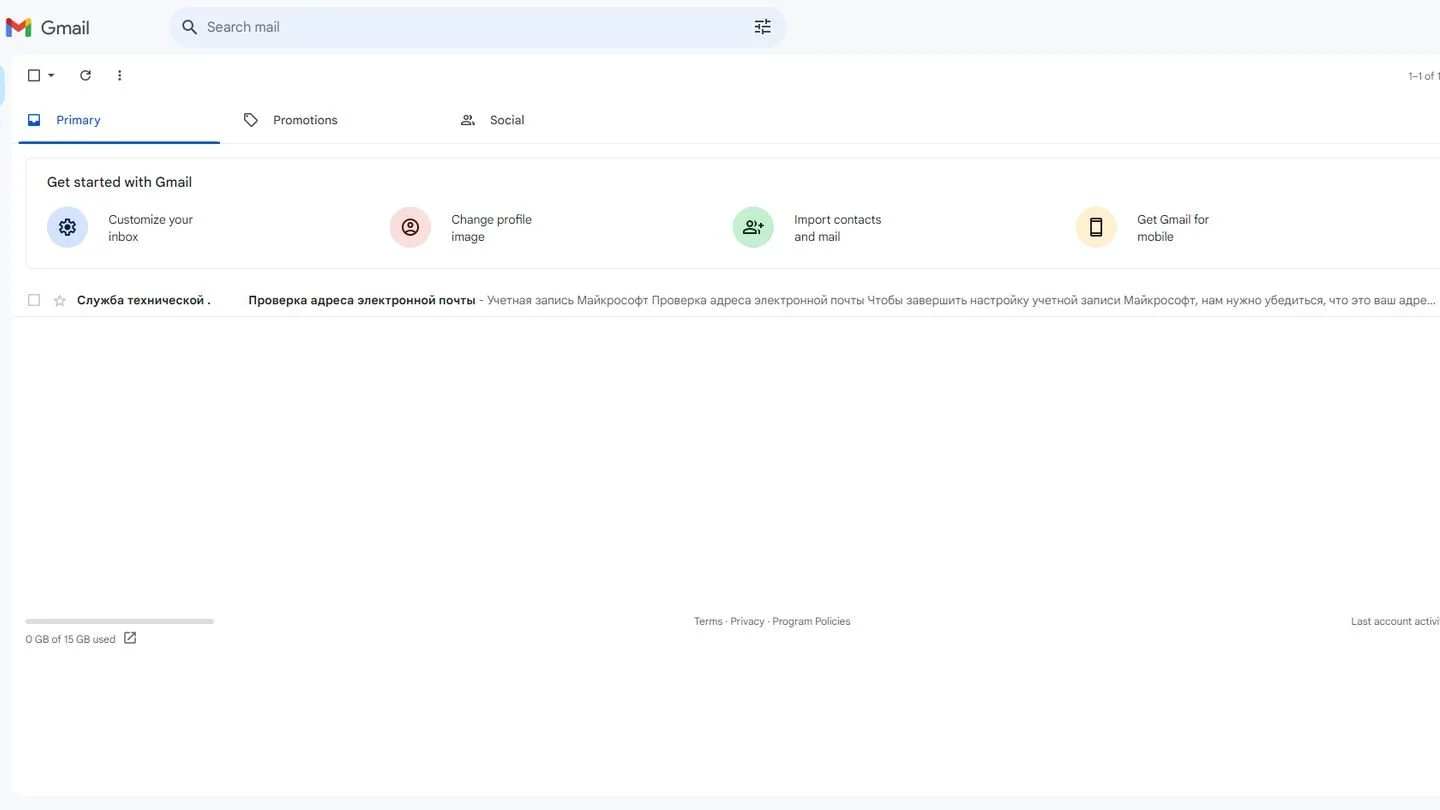Click the 0 GB of 15 GB used text
This screenshot has width=1440, height=810.
[x=70, y=639]
